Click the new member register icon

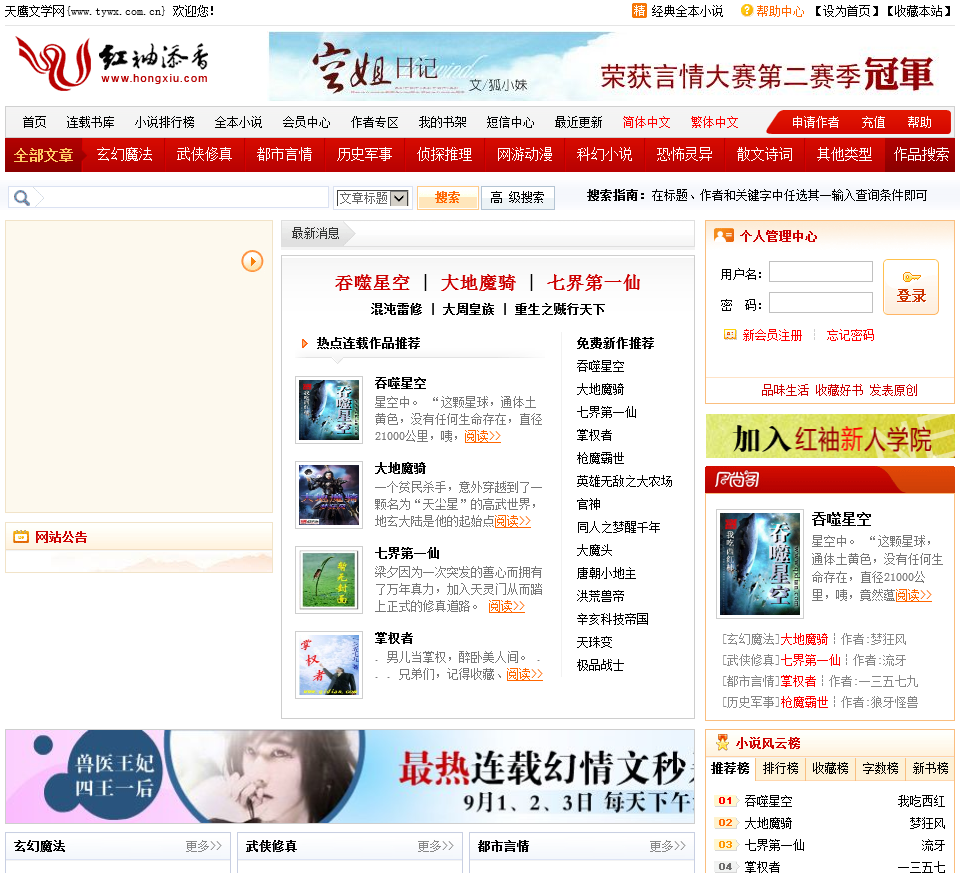(x=730, y=334)
